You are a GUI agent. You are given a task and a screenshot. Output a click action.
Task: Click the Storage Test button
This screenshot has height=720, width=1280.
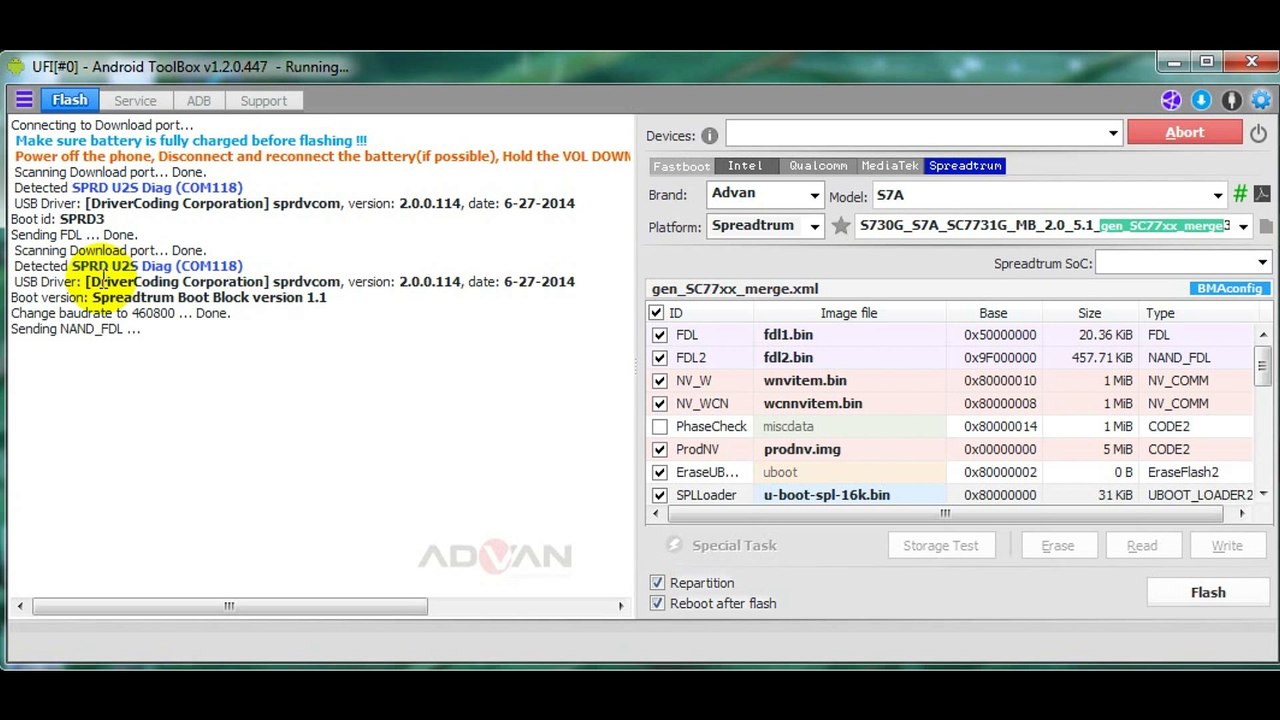tap(941, 545)
